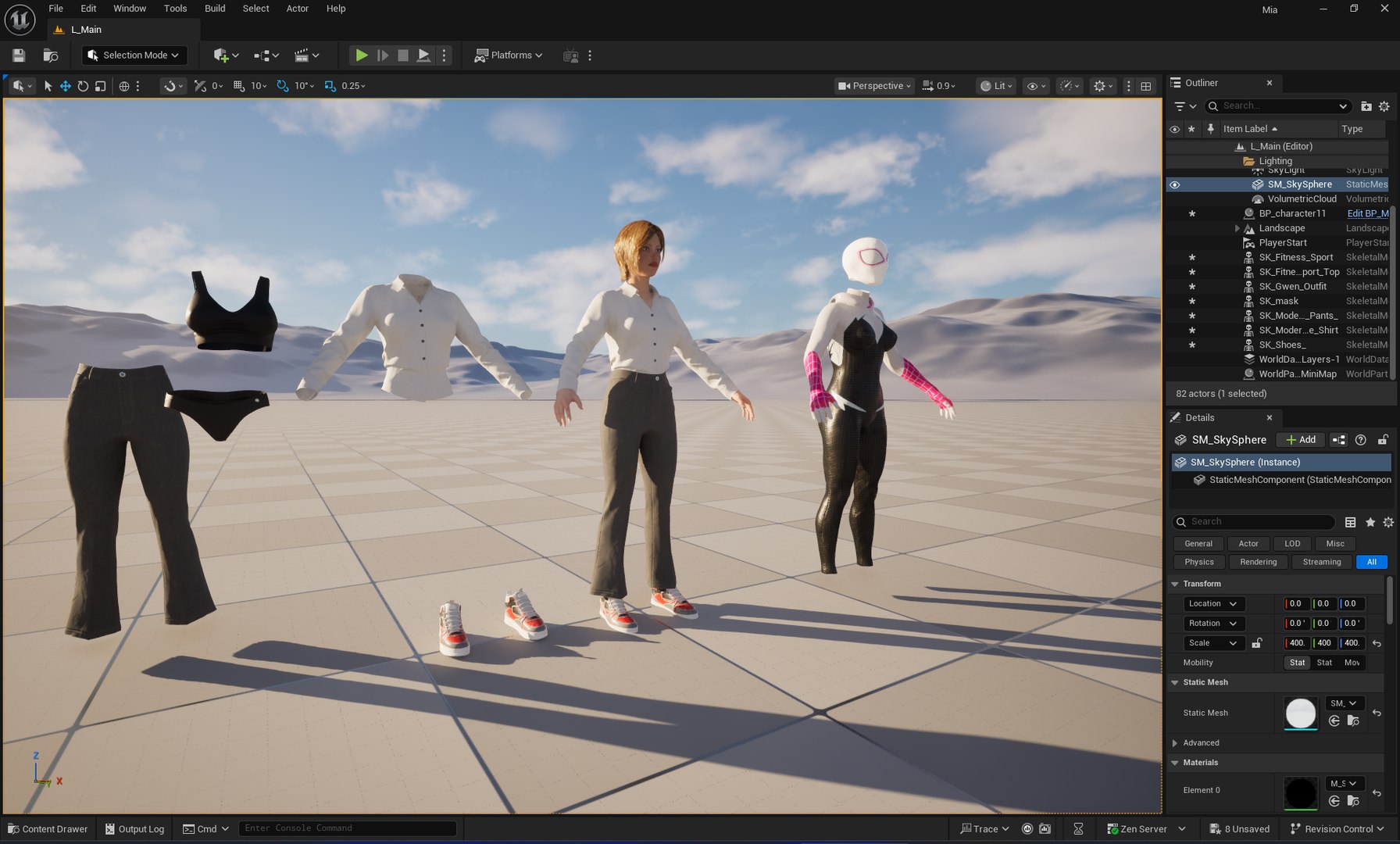This screenshot has height=844, width=1400.
Task: Toggle grid snapping icon next to 10
Action: click(239, 86)
